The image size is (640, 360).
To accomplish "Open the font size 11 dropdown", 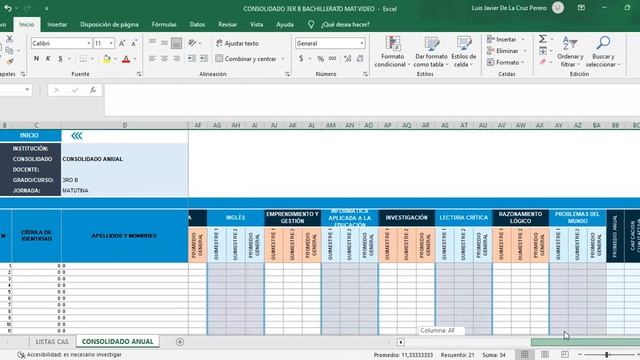I will [111, 43].
